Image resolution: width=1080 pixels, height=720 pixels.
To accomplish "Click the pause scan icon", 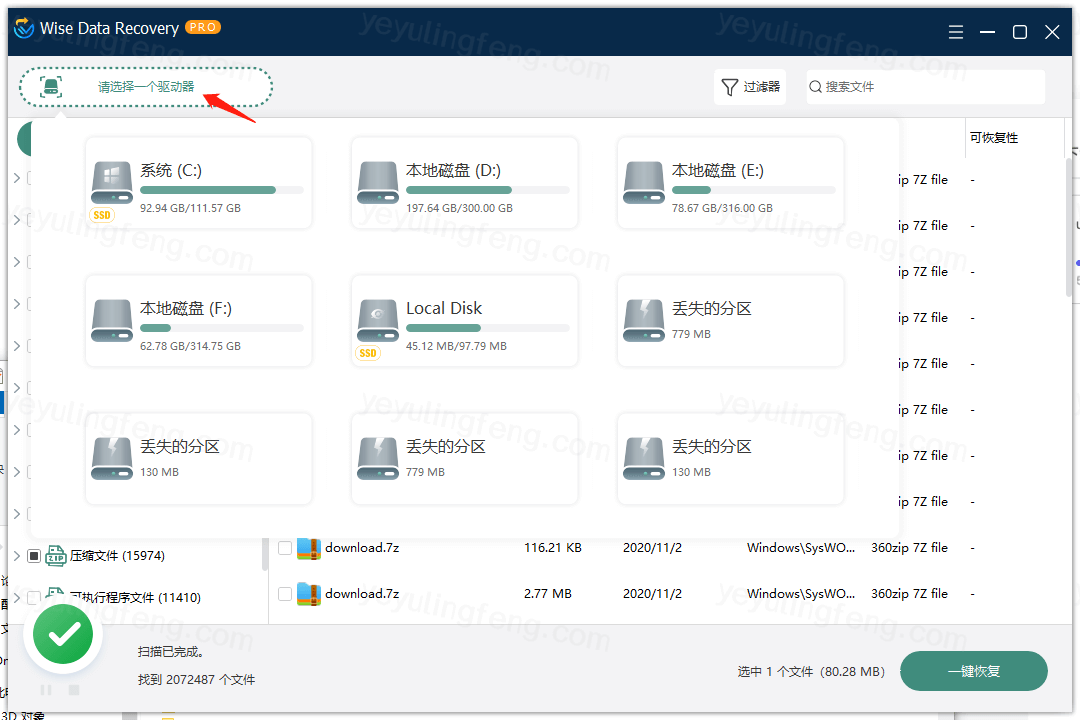I will coord(46,690).
